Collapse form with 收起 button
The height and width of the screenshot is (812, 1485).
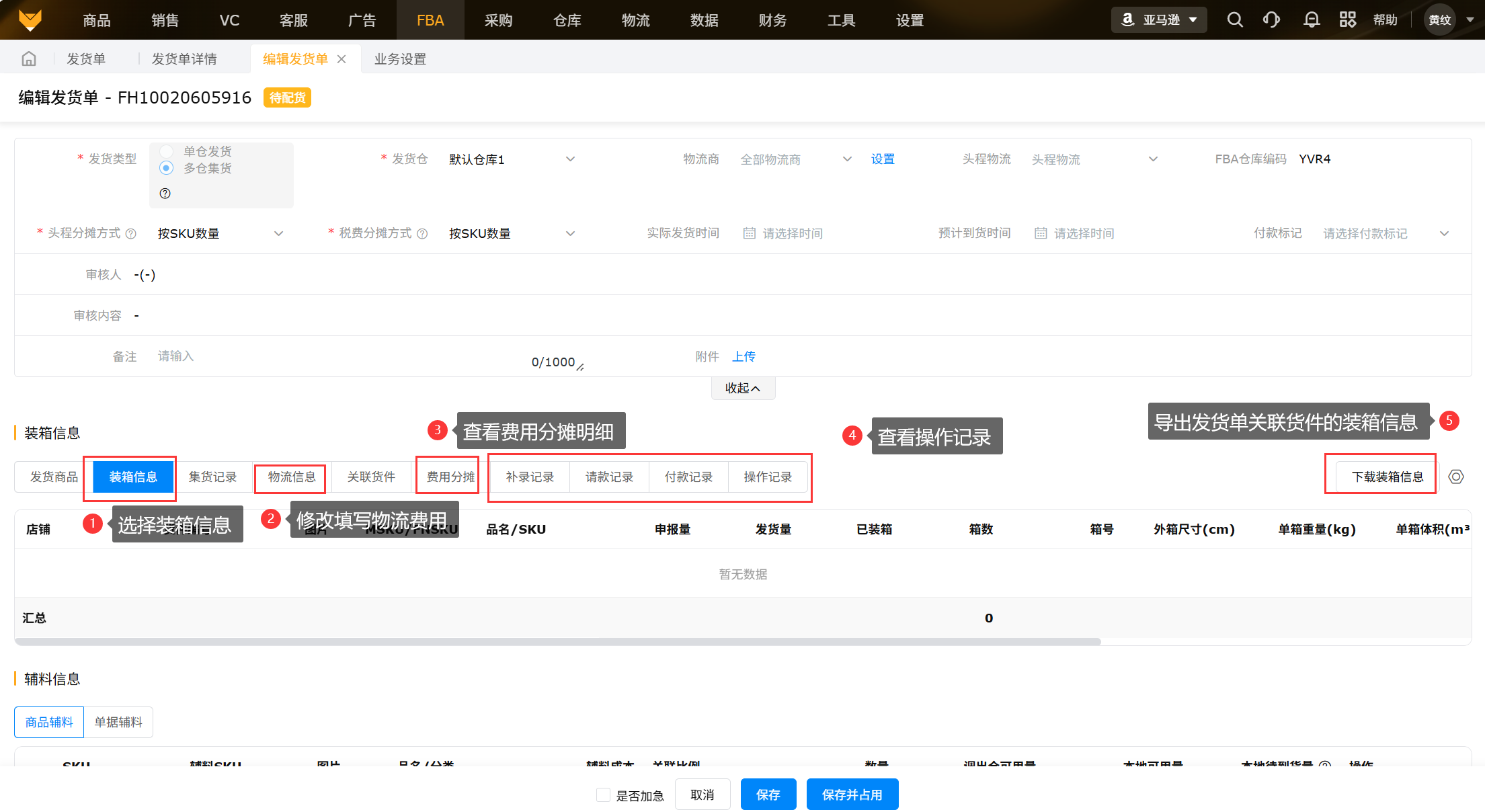[743, 388]
